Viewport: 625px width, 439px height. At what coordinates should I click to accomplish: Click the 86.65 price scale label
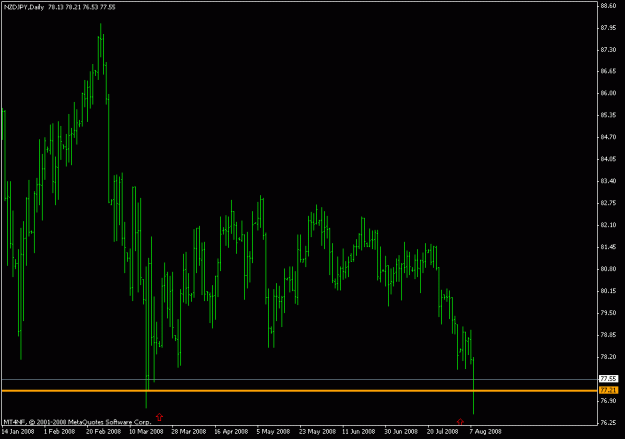click(608, 71)
